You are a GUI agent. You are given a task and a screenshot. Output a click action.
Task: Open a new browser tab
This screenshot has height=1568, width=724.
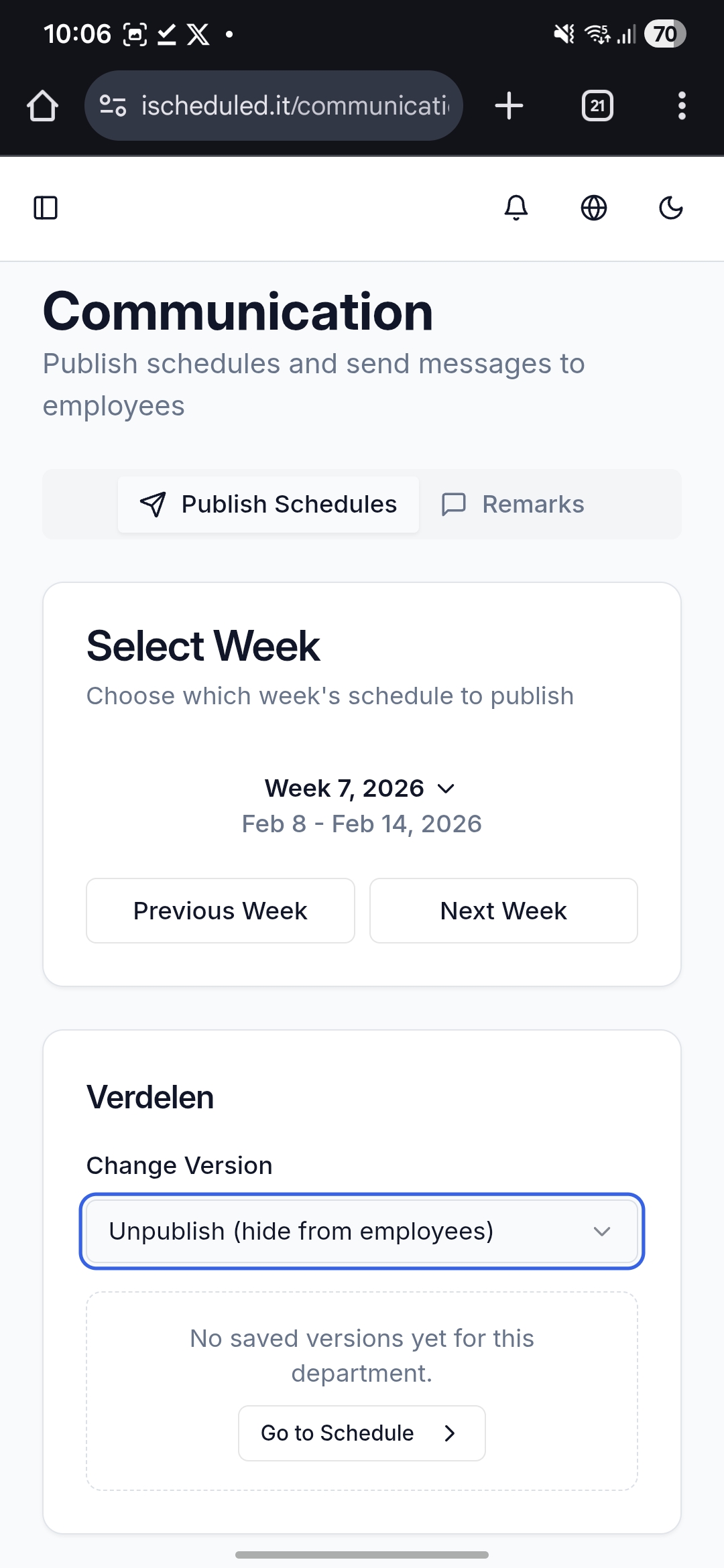(x=509, y=105)
